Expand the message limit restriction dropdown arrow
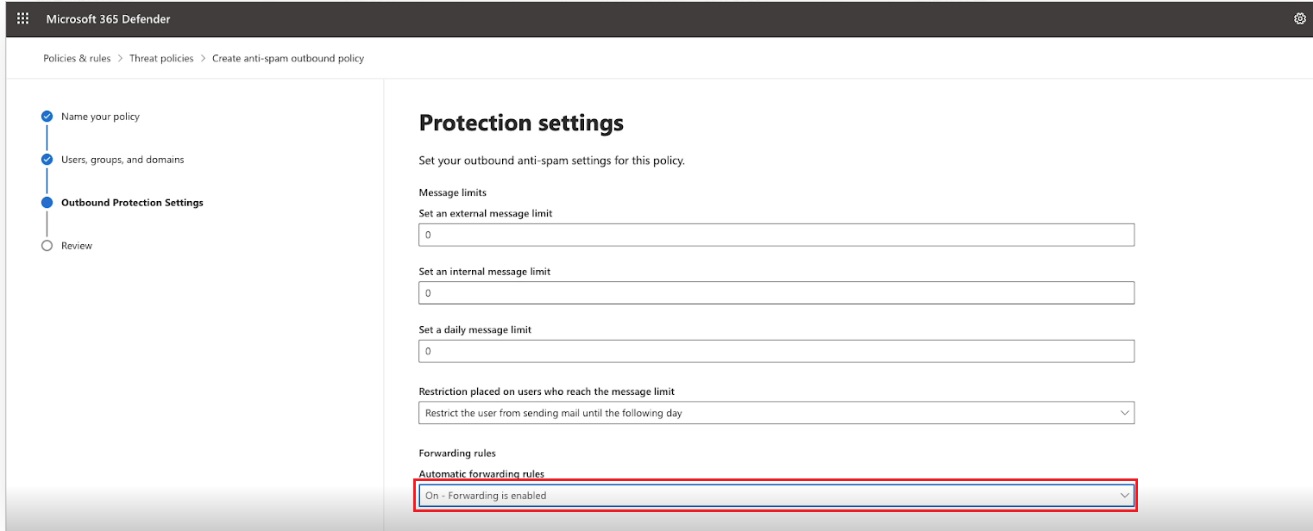The image size is (1313, 531). (x=1124, y=412)
